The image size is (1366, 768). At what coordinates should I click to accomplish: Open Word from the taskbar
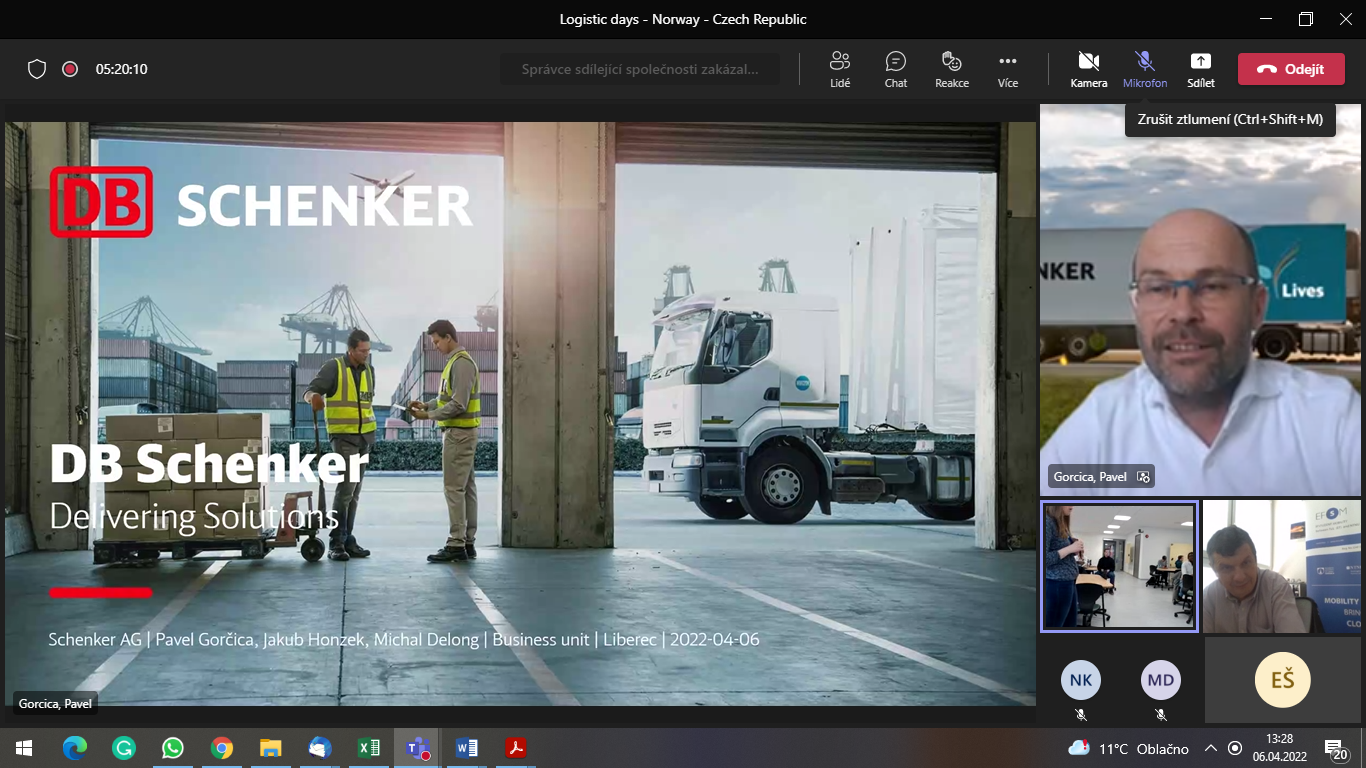click(467, 747)
